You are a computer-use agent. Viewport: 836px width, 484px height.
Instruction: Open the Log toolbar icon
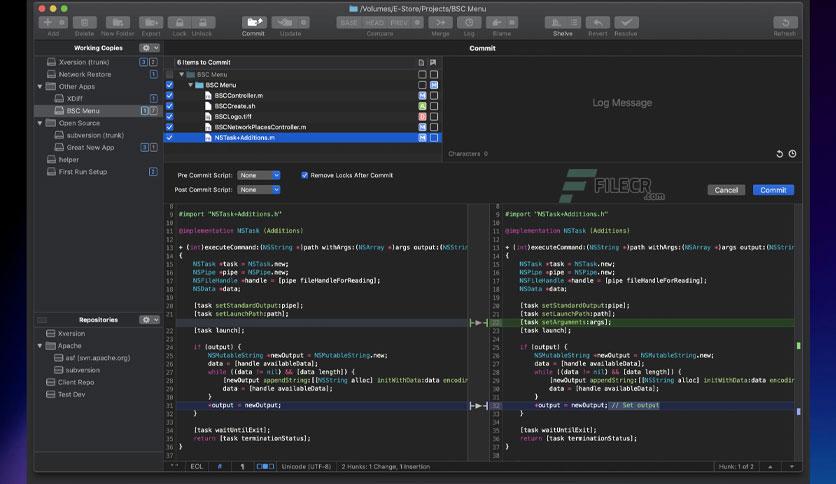469,22
